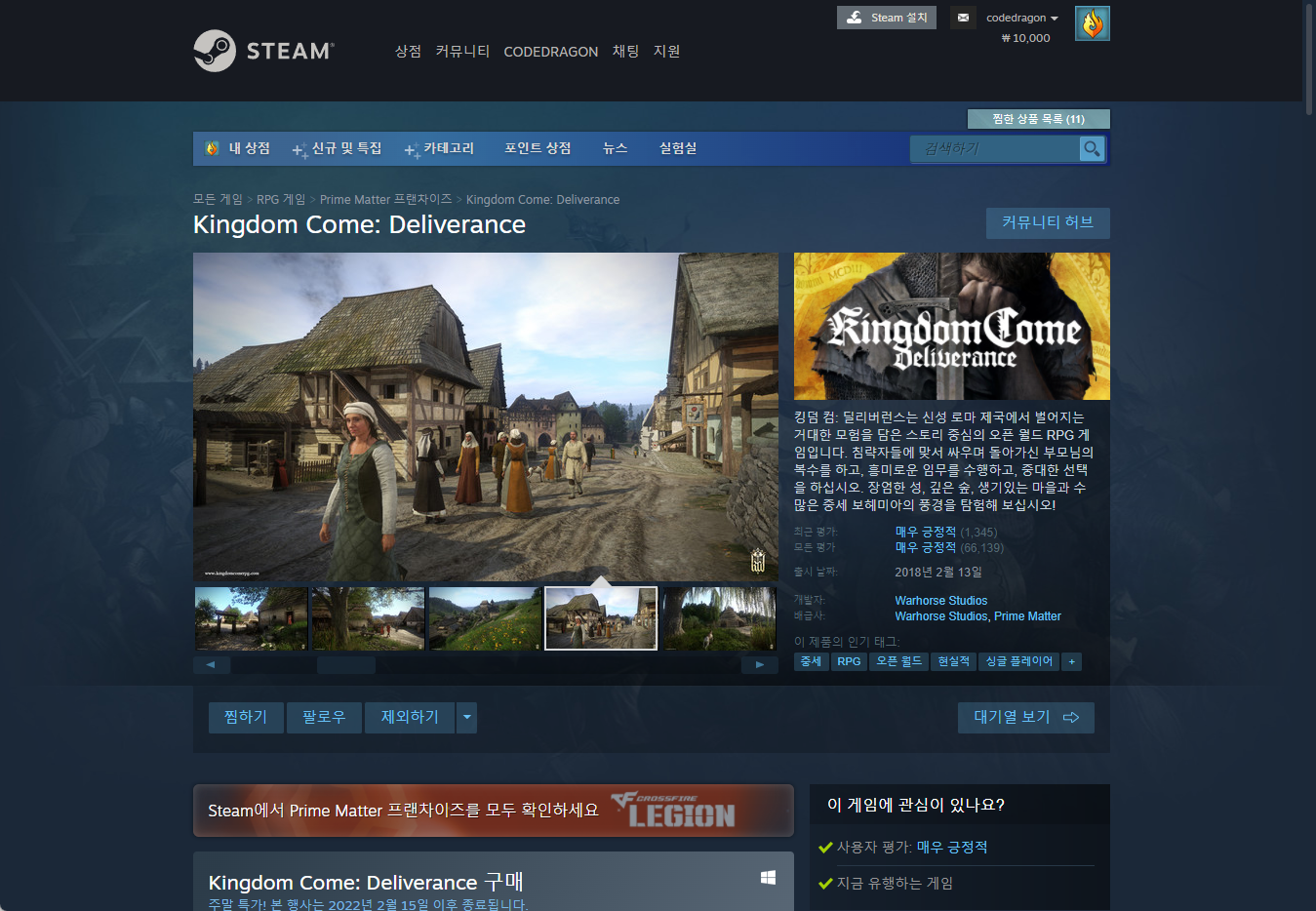Open the 뉴스 tab
The image size is (1316, 911).
tap(615, 148)
